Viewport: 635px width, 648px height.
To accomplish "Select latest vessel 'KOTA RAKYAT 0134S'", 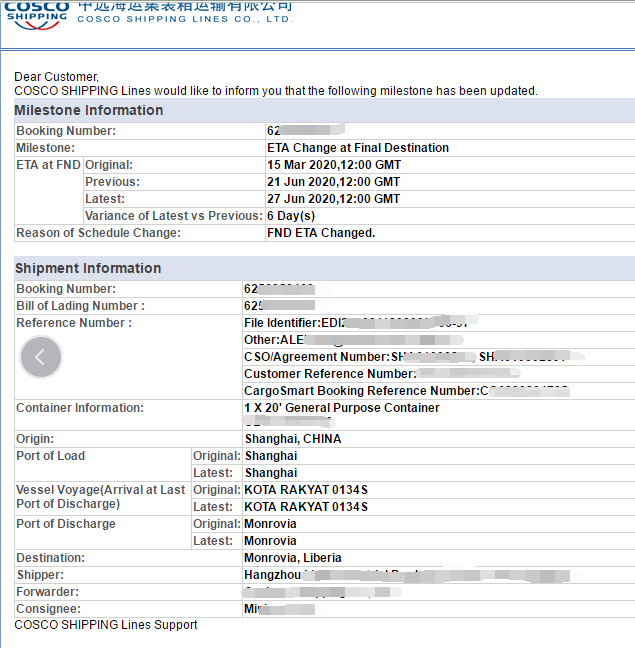I will [x=306, y=507].
